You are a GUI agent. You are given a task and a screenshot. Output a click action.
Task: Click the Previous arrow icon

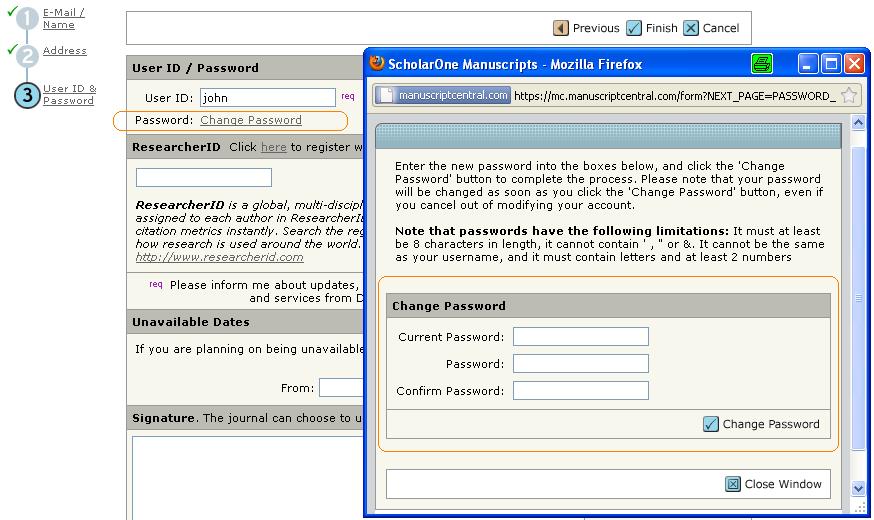[x=561, y=28]
